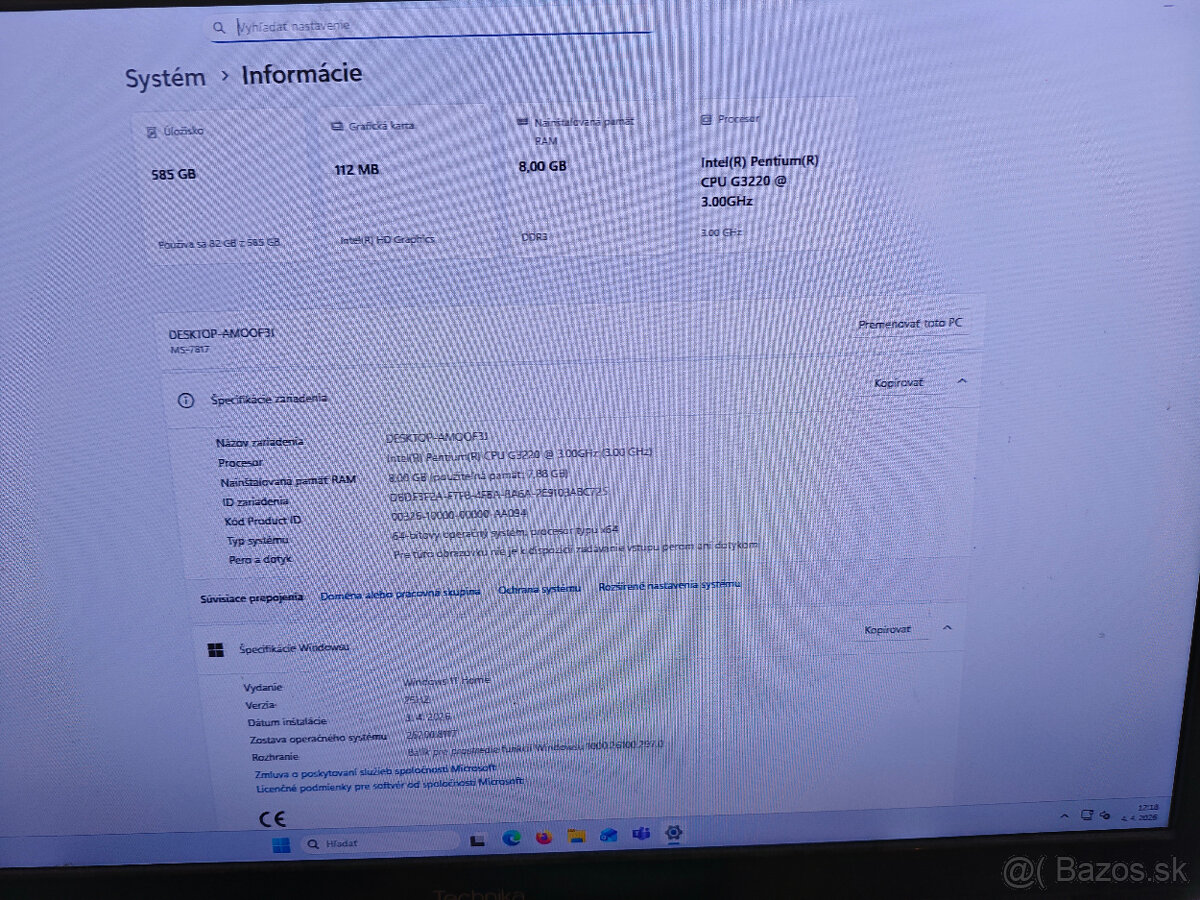Click Premenovať toto PC
1200x900 pixels.
(910, 323)
